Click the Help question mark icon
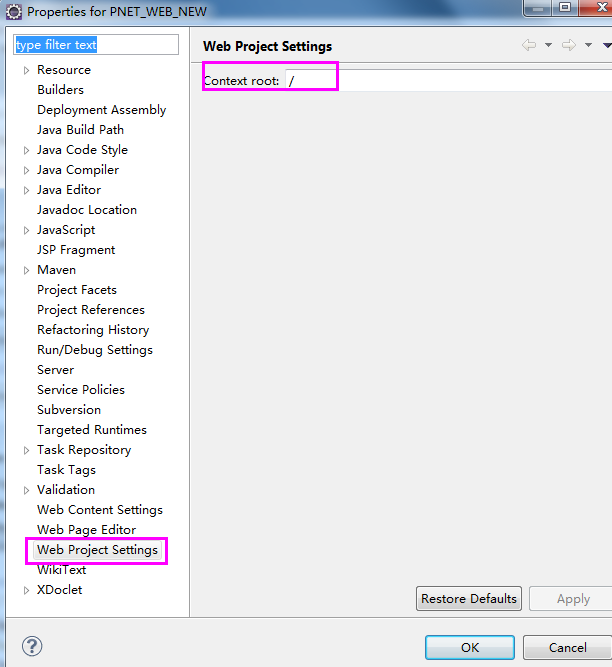Image resolution: width=612 pixels, height=667 pixels. (32, 646)
